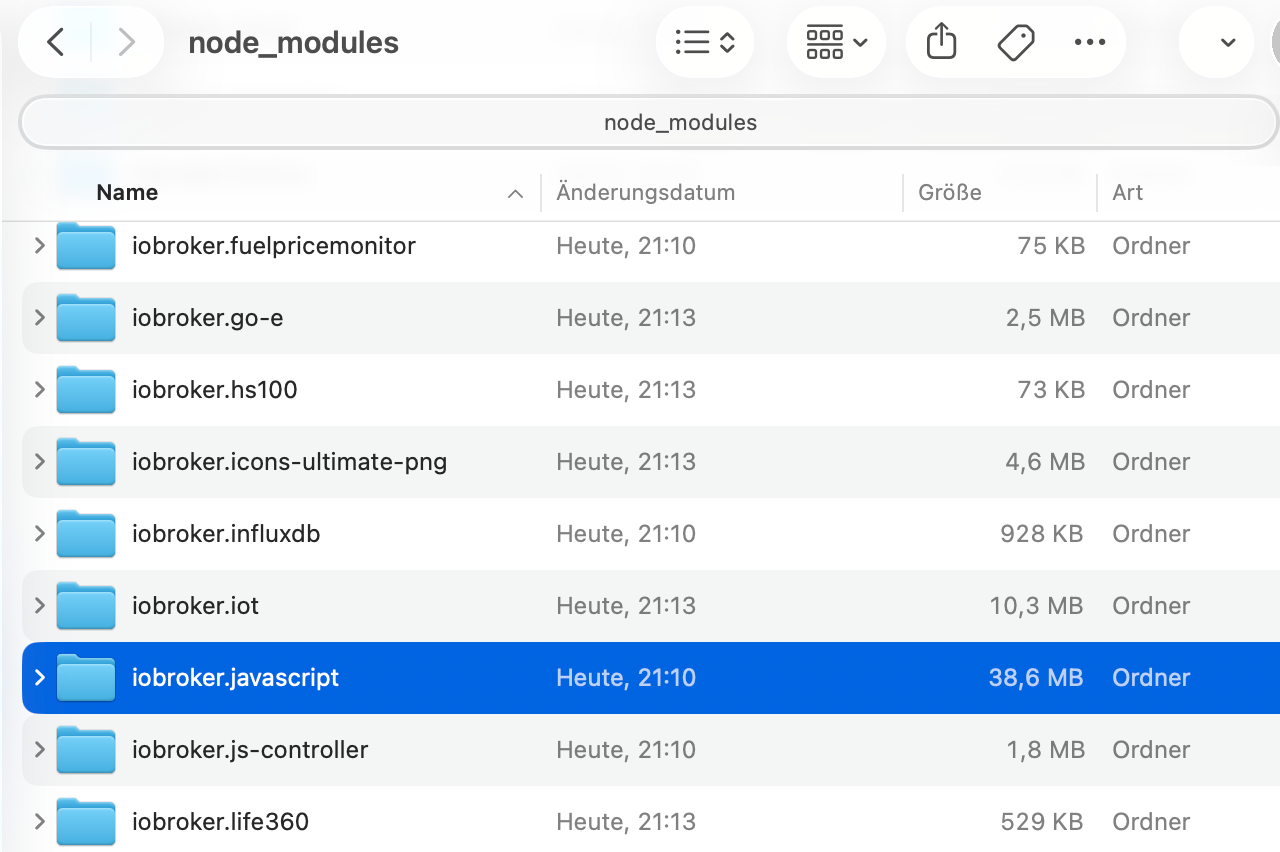Open the toolbar overflow chevron dropdown
The width and height of the screenshot is (1280, 852).
pos(1228,42)
